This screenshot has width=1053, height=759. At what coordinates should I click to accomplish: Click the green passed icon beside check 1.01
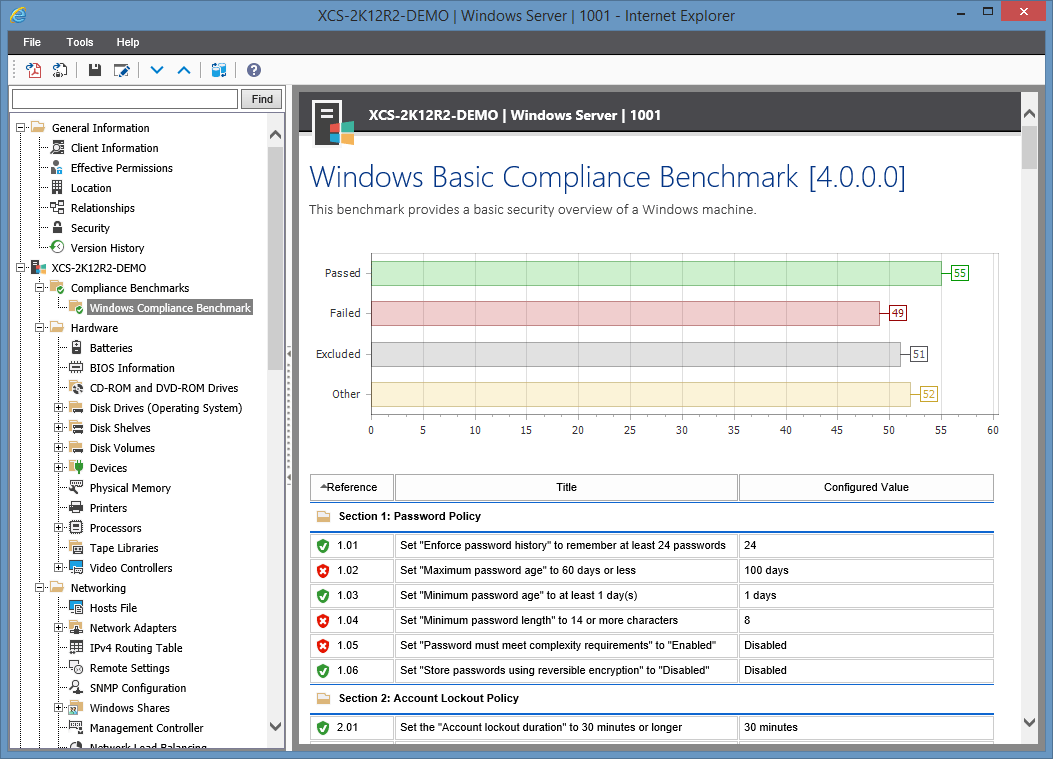pos(324,545)
